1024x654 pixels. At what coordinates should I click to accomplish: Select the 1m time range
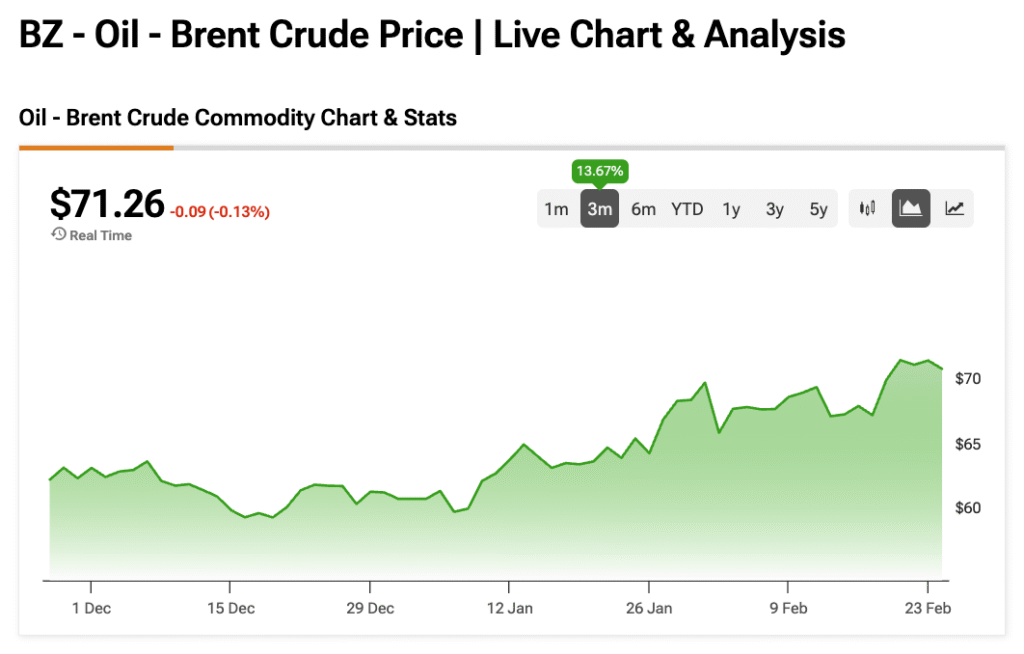coord(556,209)
